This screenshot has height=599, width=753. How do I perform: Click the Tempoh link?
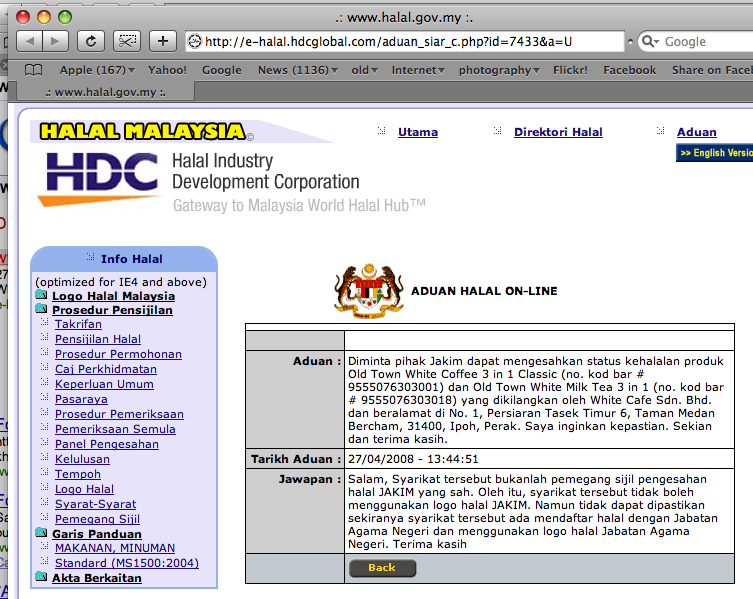[x=78, y=474]
